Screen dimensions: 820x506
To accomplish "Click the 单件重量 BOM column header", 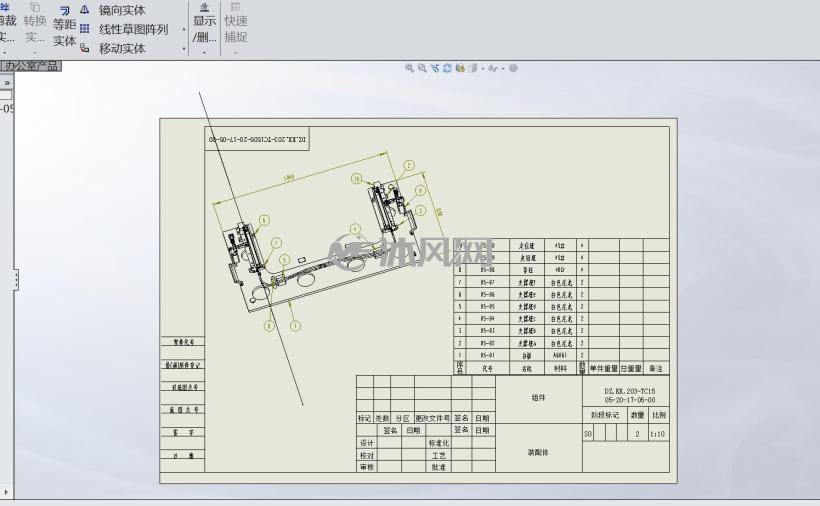I will coord(604,369).
